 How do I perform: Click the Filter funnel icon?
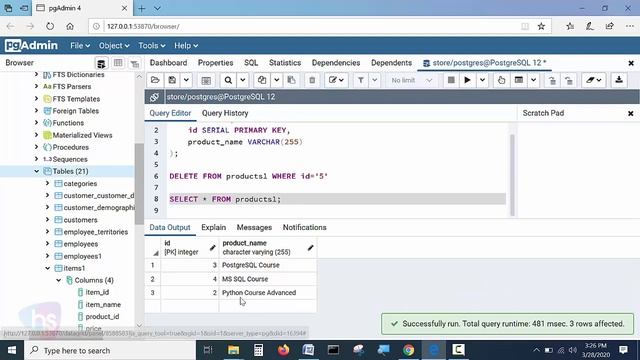coord(361,80)
